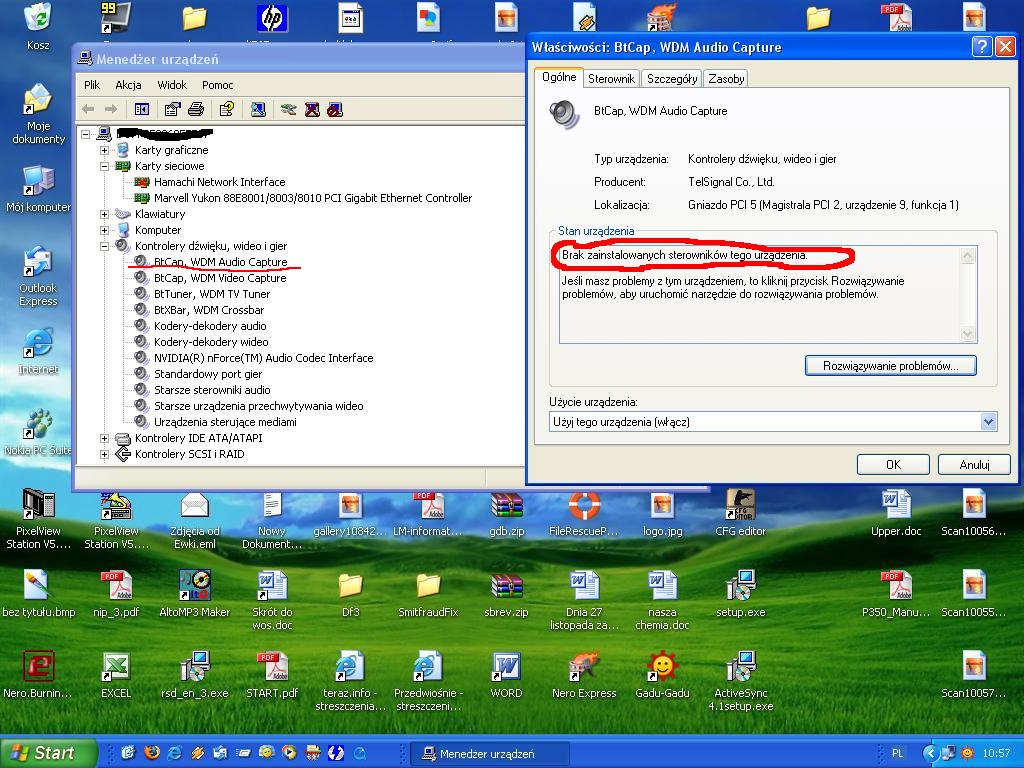This screenshot has width=1024, height=768.
Task: Click the Print toolbar icon in Device Manager
Action: pos(196,109)
